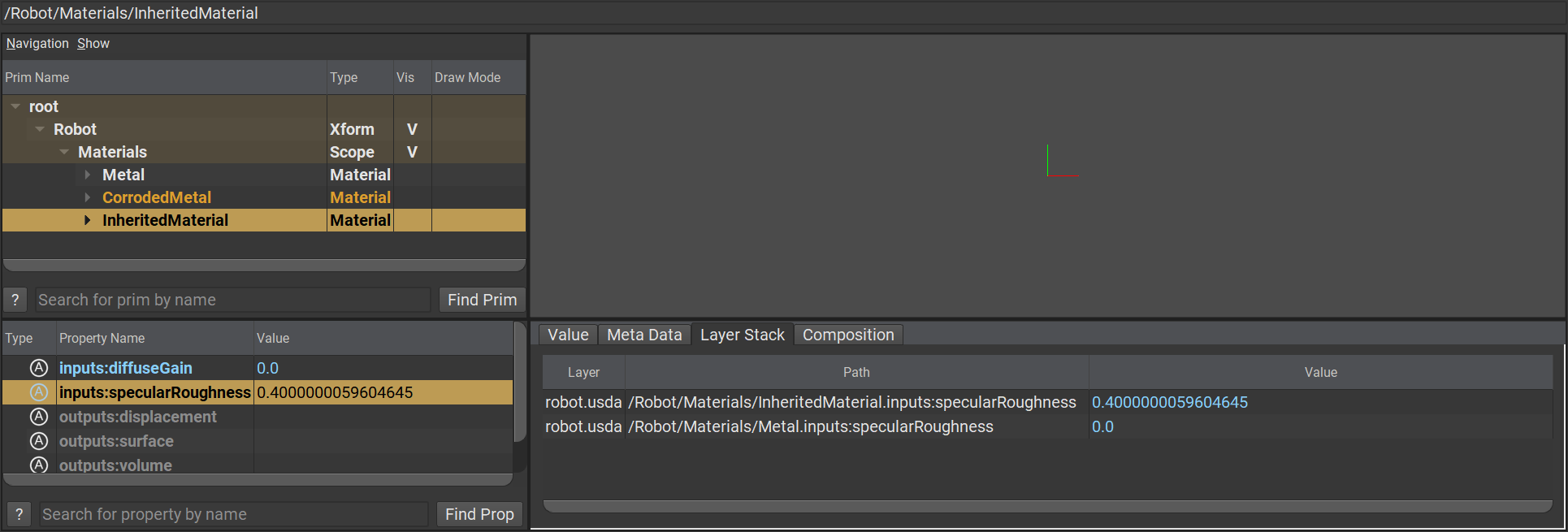Click the attribute icon beside outputs:surface
This screenshot has height=532, width=1568.
[x=38, y=441]
